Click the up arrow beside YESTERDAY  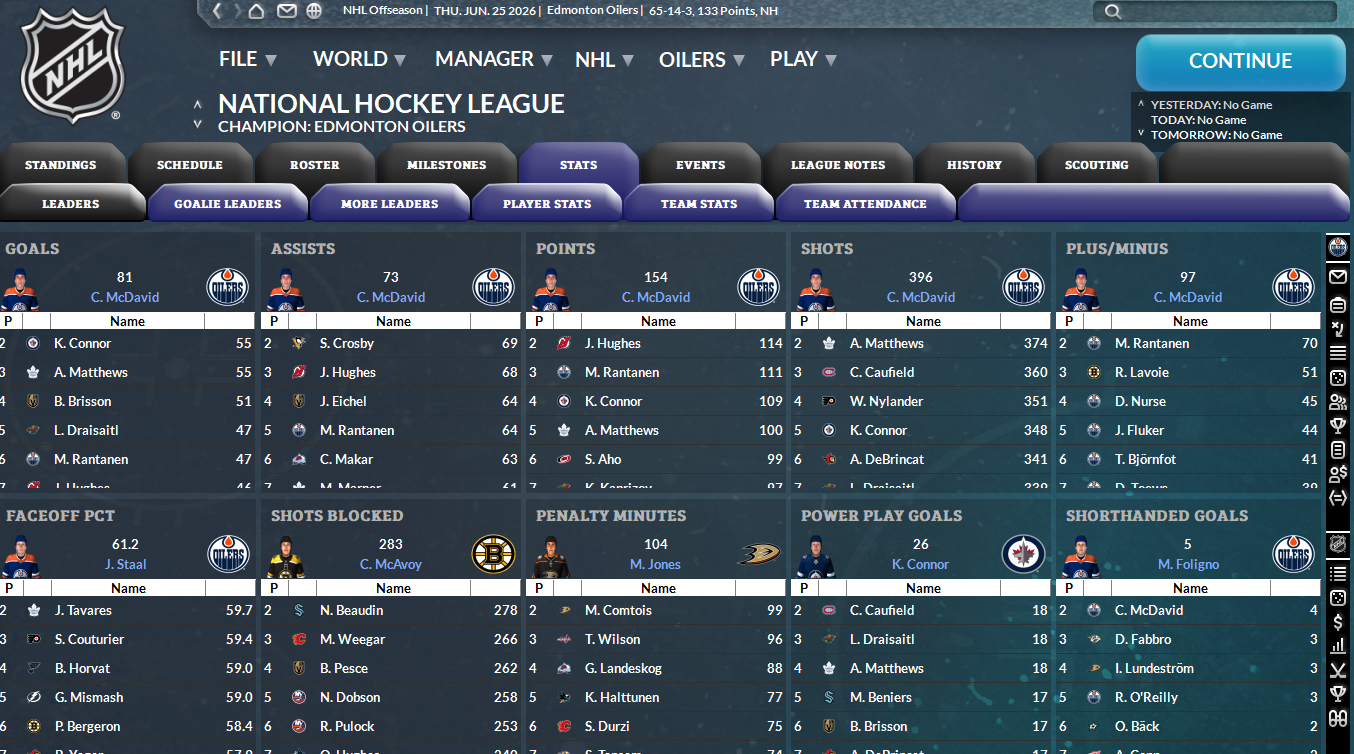[1141, 103]
